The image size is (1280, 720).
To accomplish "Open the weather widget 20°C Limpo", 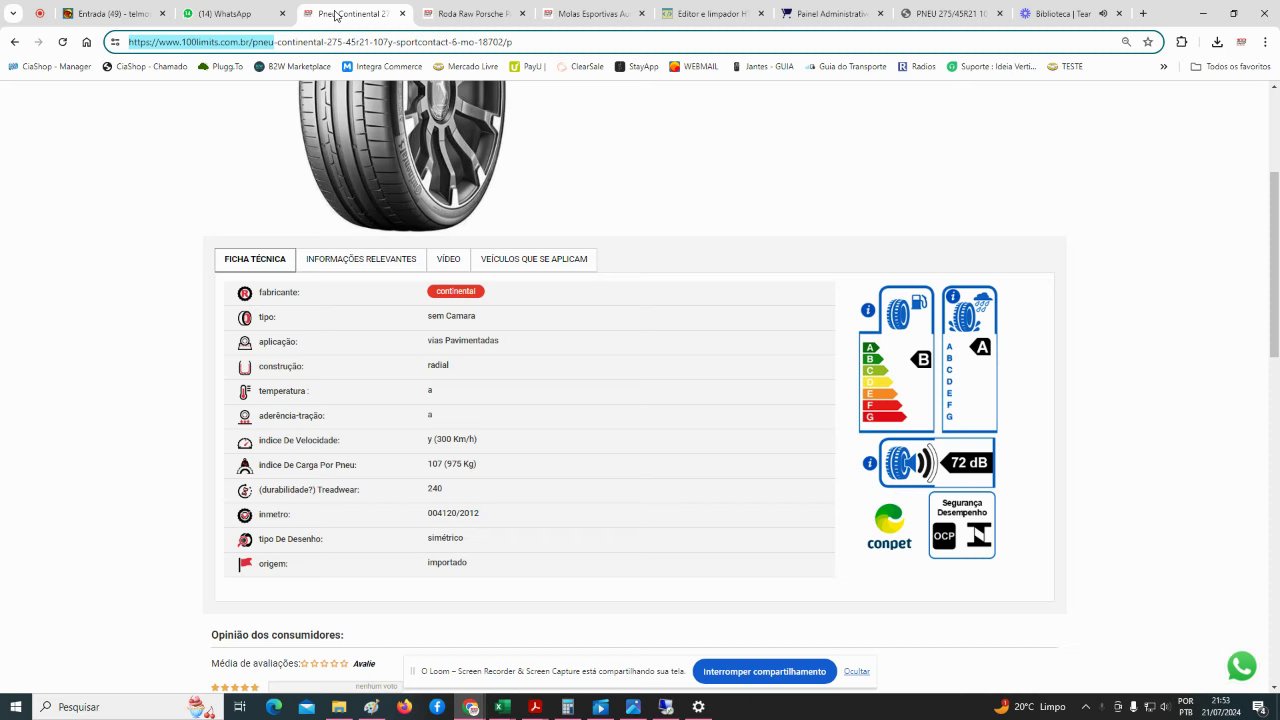I will (x=1030, y=707).
